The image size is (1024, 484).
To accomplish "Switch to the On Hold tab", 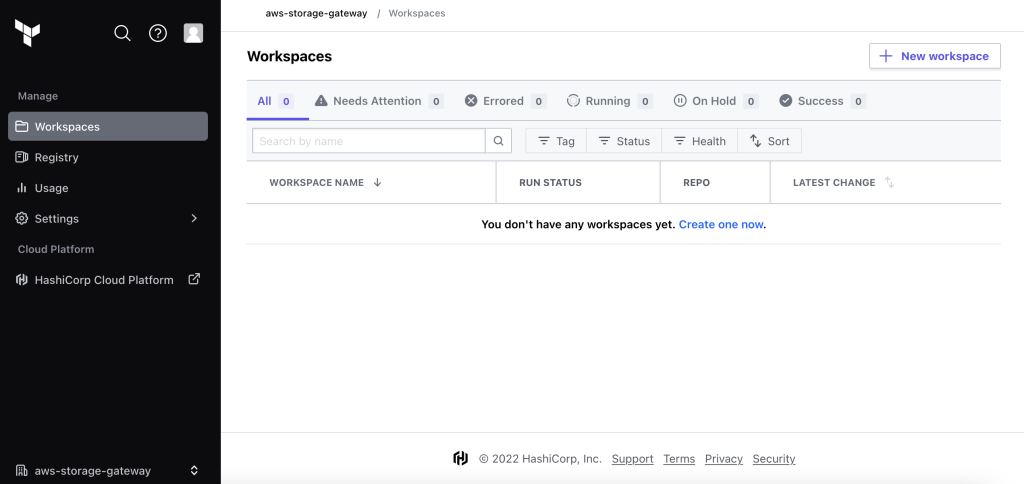I will coord(716,101).
